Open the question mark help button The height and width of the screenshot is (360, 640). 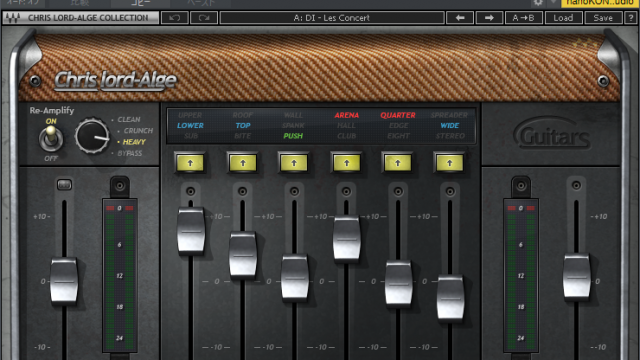(631, 18)
